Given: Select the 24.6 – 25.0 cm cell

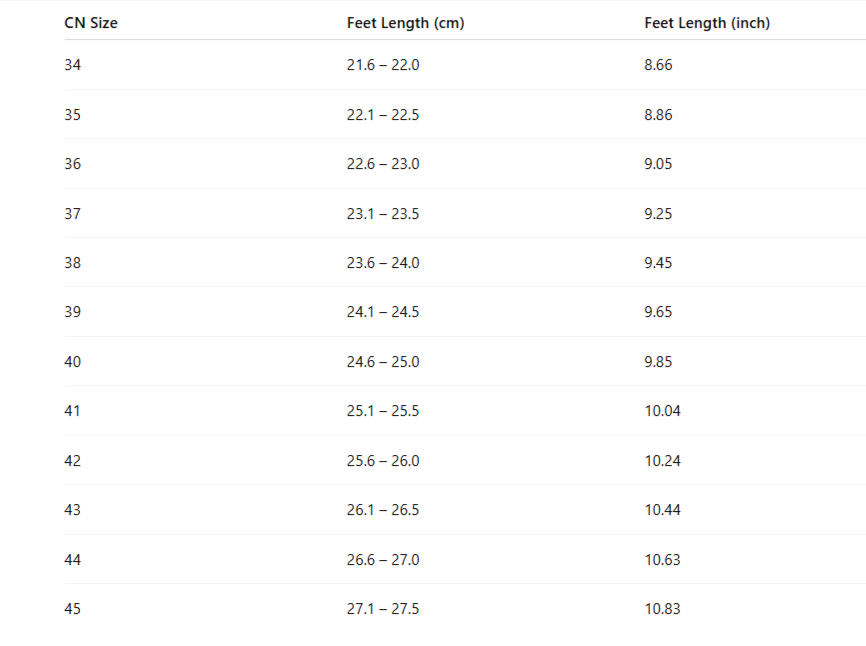Looking at the screenshot, I should [383, 361].
